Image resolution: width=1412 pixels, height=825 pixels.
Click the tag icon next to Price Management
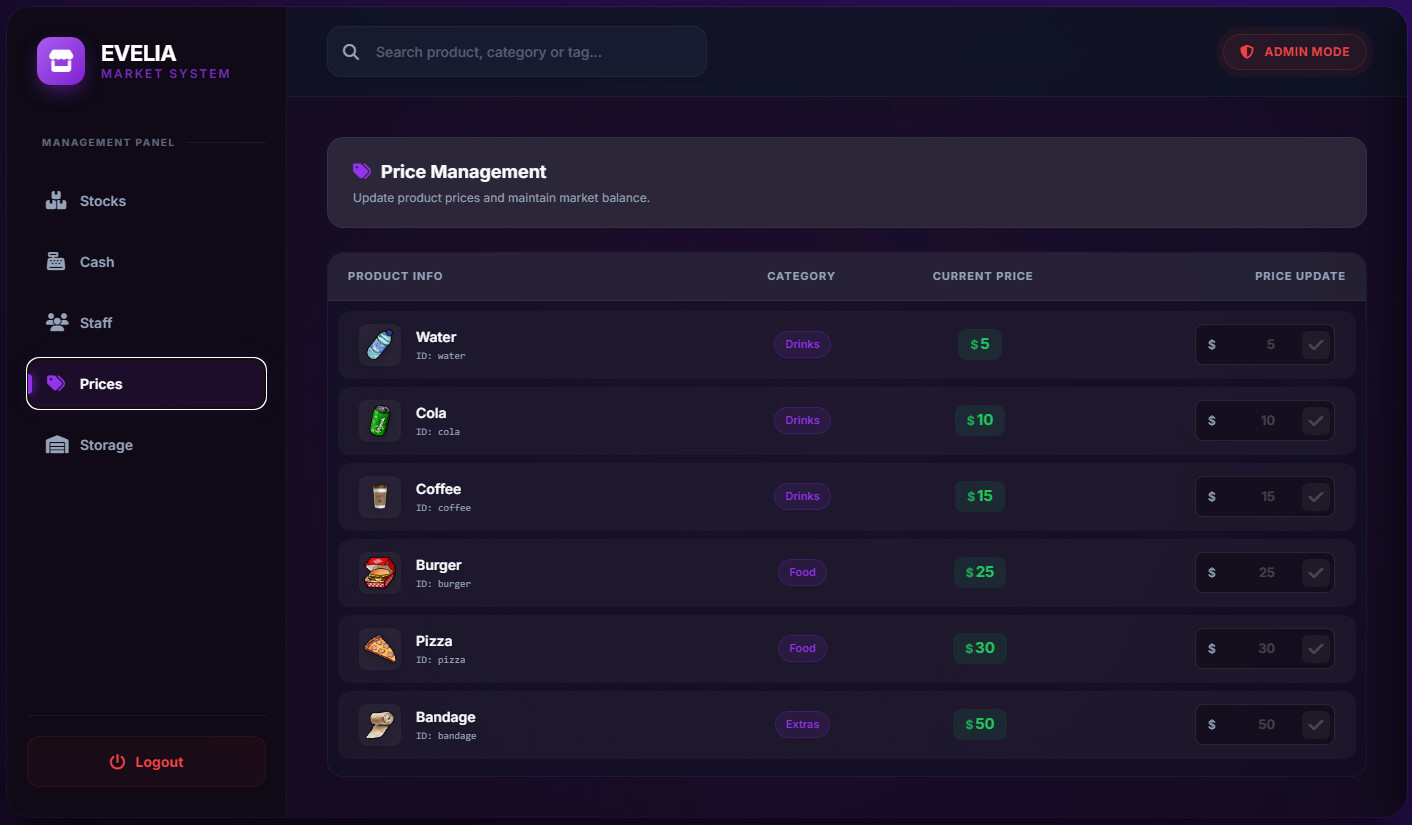click(361, 171)
